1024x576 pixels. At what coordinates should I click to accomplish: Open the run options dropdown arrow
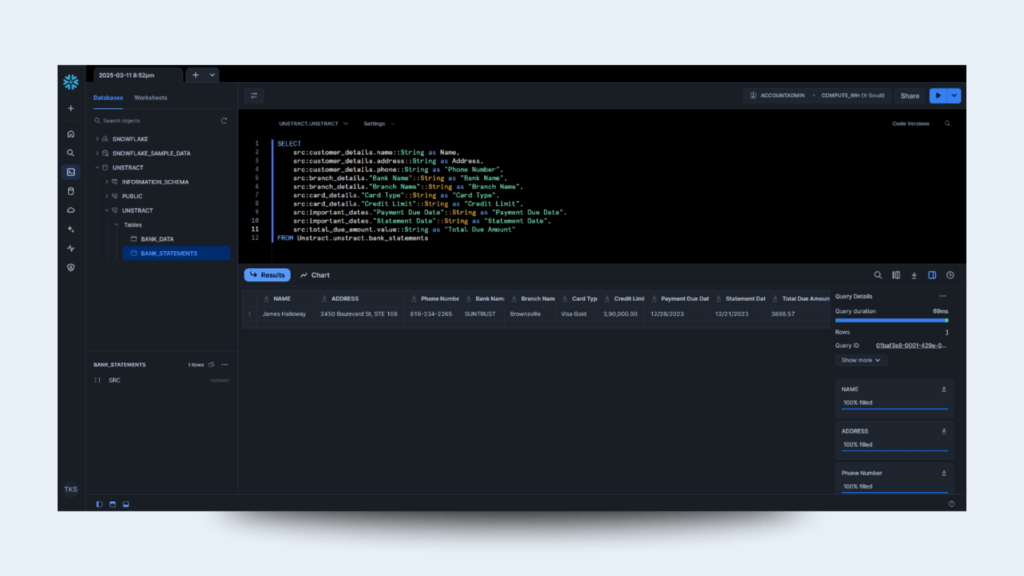(x=954, y=96)
